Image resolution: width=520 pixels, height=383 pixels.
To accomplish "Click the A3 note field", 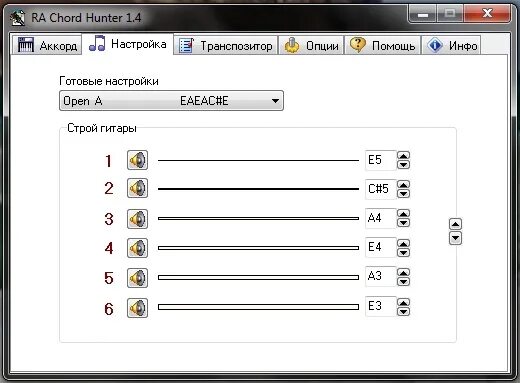I will (x=380, y=276).
